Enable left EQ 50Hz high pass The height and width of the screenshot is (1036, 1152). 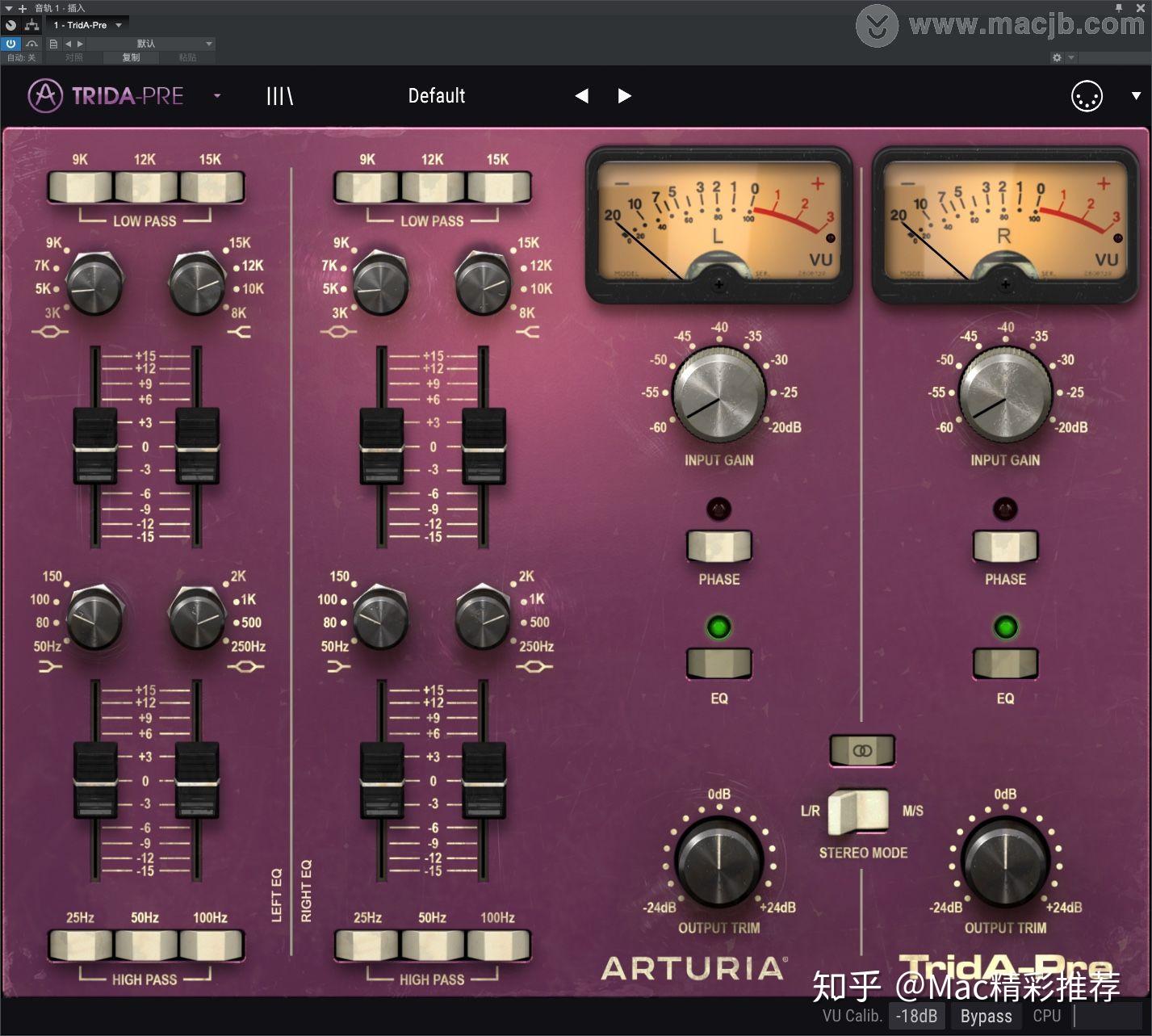click(x=145, y=946)
